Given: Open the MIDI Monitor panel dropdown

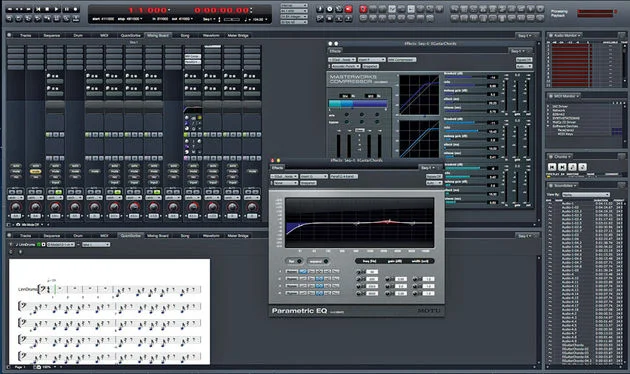Looking at the screenshot, I should pyautogui.click(x=564, y=96).
